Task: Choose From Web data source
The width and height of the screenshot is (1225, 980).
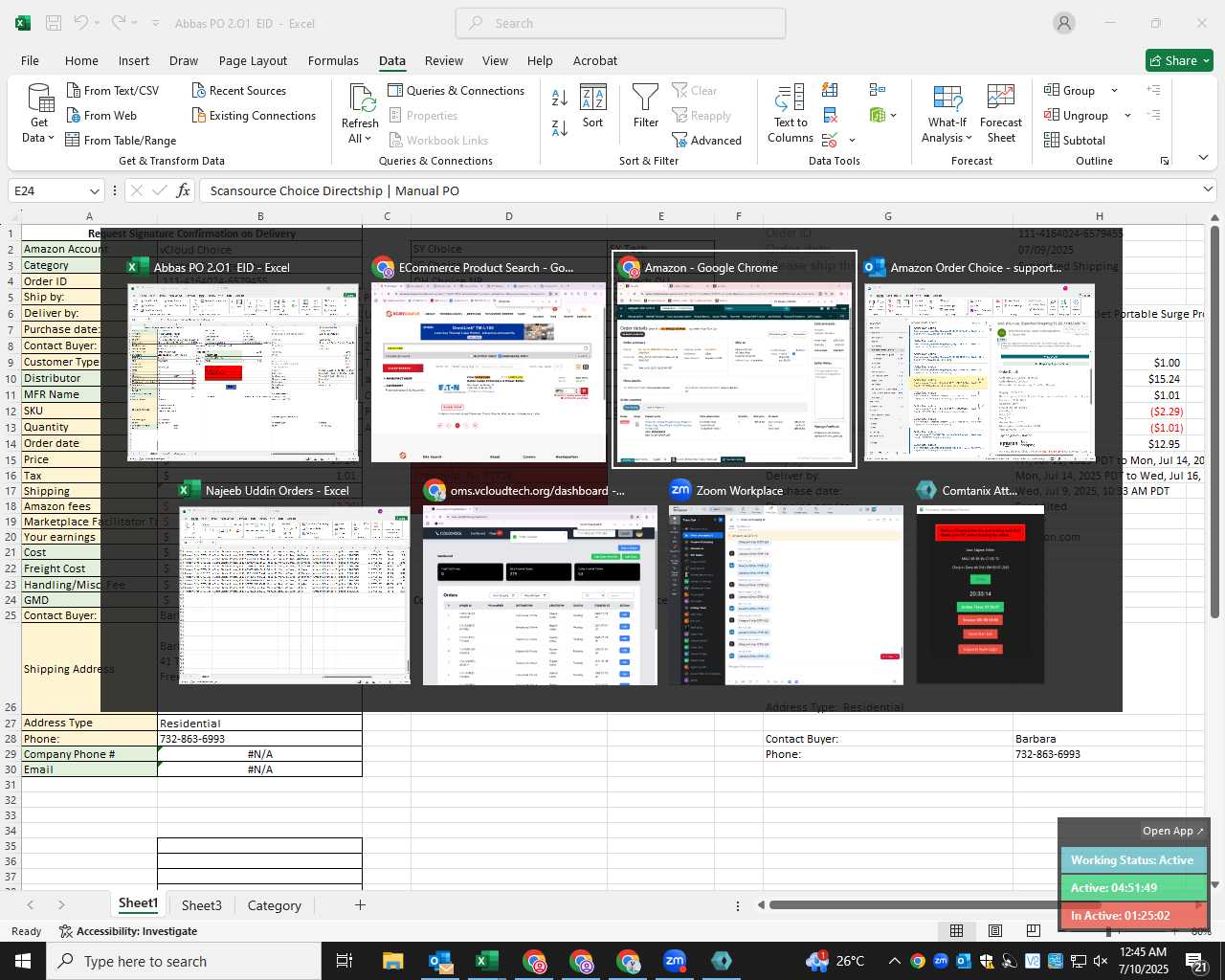Action: point(101,115)
